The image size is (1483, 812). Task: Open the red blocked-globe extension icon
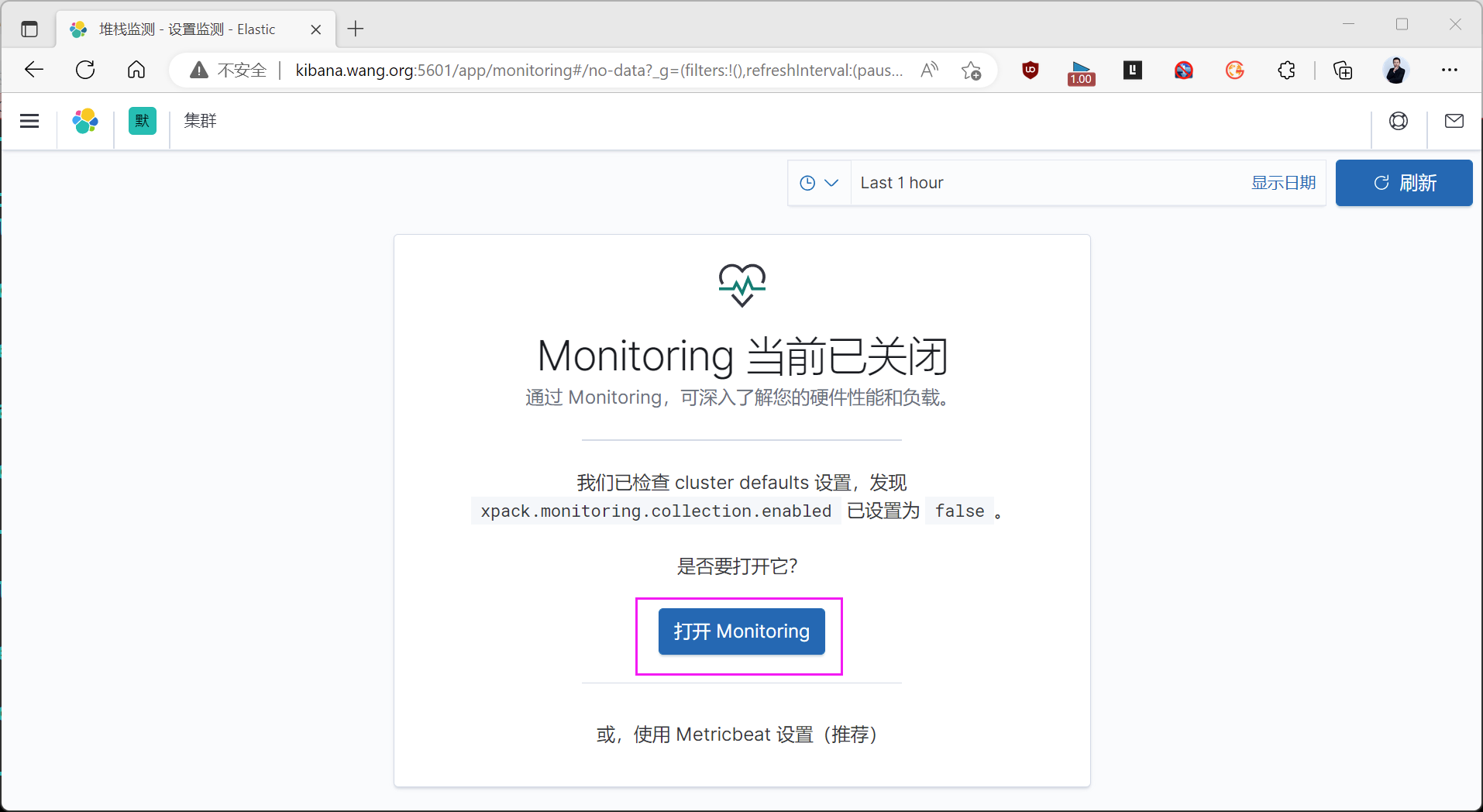(x=1184, y=71)
